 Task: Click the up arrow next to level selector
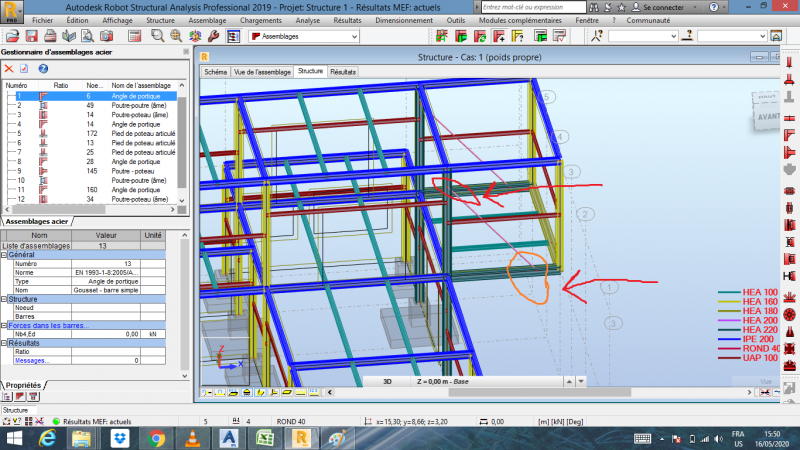coord(569,381)
